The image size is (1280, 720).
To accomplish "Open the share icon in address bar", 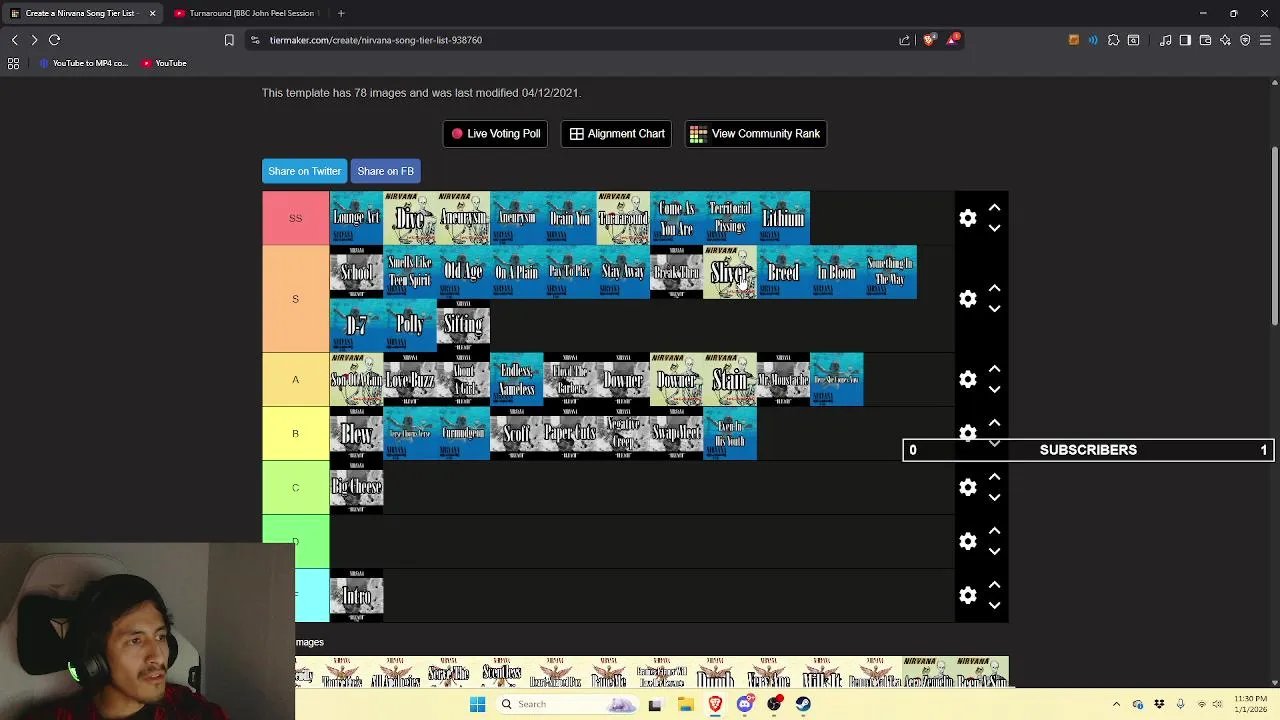I will click(905, 40).
